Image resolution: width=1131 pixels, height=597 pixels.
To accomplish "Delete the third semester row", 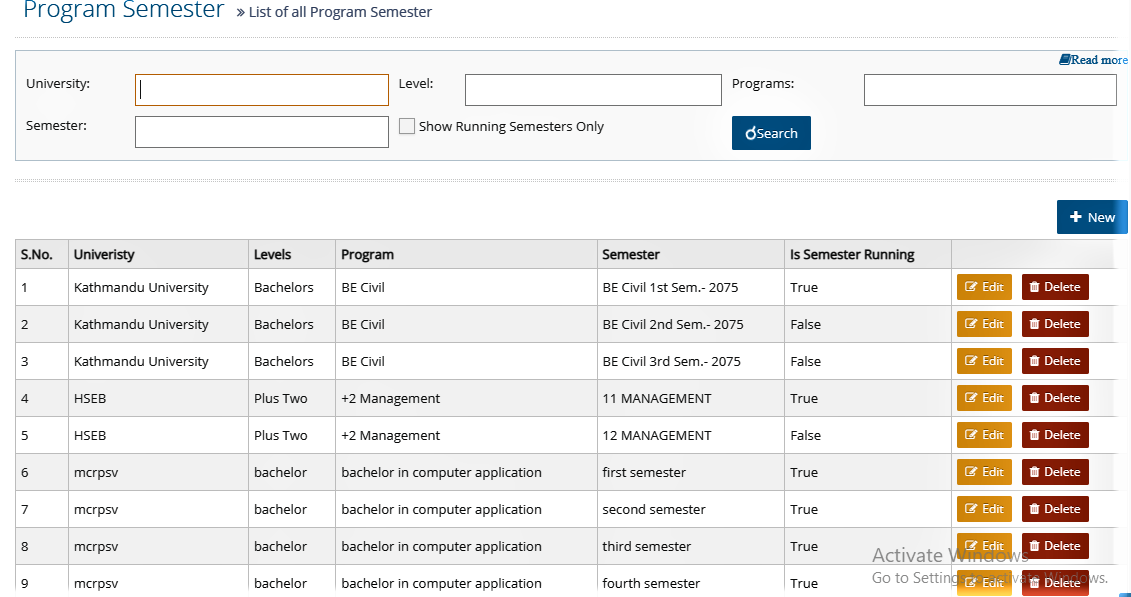I will [1055, 546].
